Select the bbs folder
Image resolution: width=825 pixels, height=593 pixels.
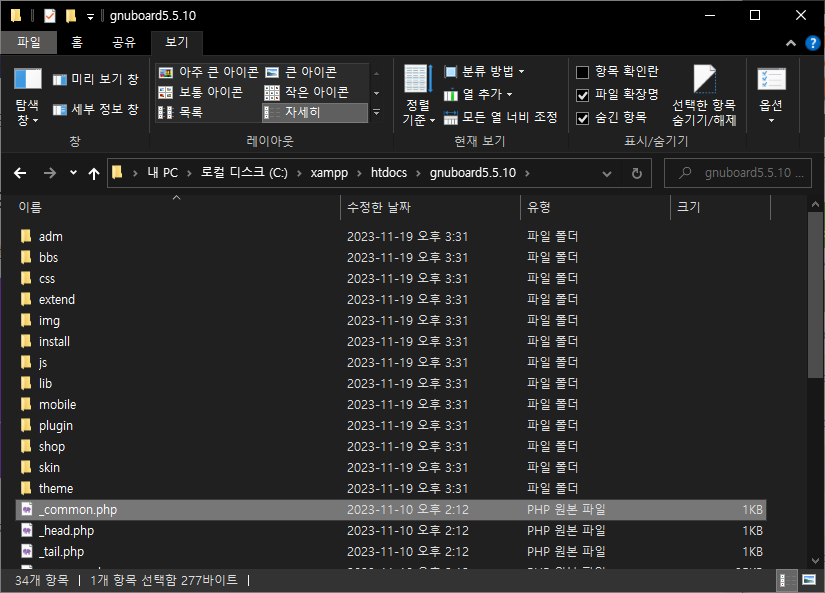(390, 257)
